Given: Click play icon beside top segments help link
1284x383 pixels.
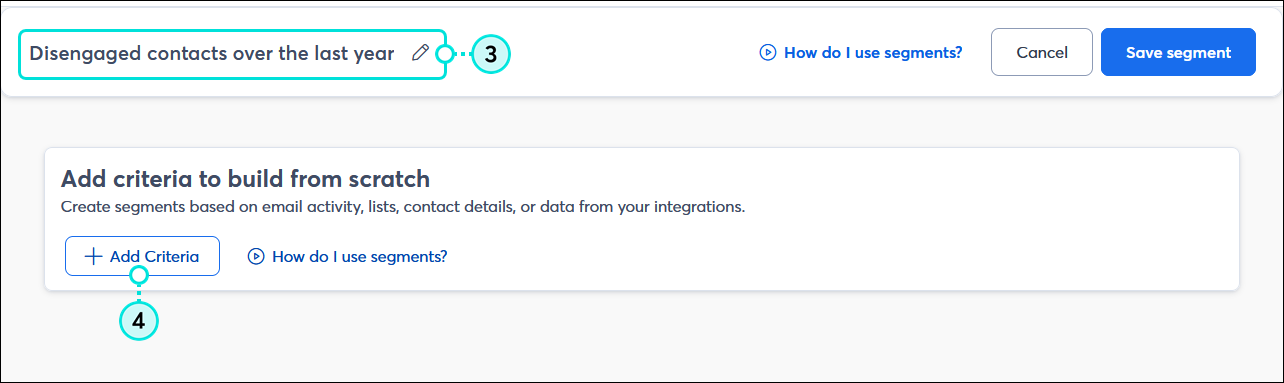Looking at the screenshot, I should pos(768,53).
